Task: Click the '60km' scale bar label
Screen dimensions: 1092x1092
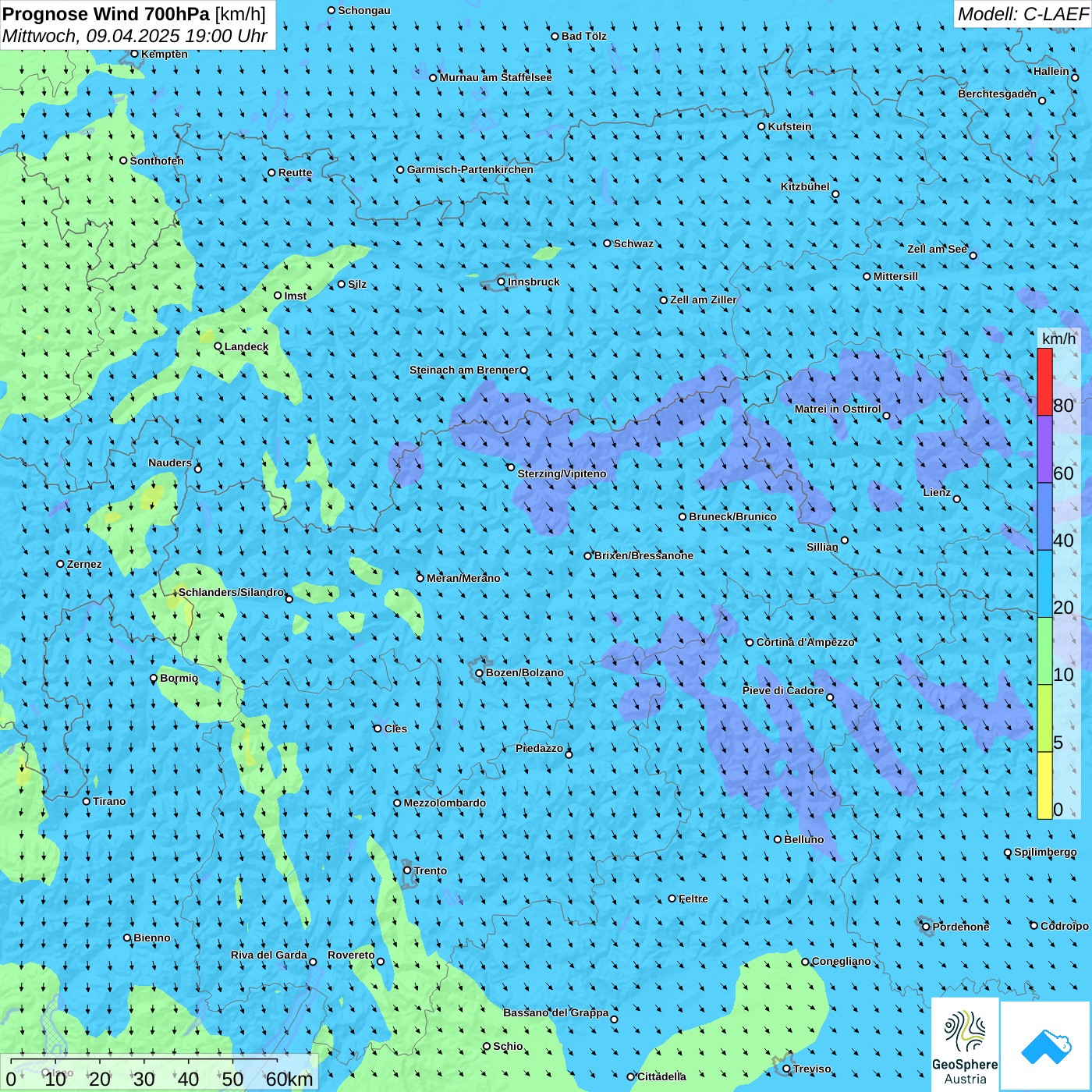Action: click(289, 1080)
